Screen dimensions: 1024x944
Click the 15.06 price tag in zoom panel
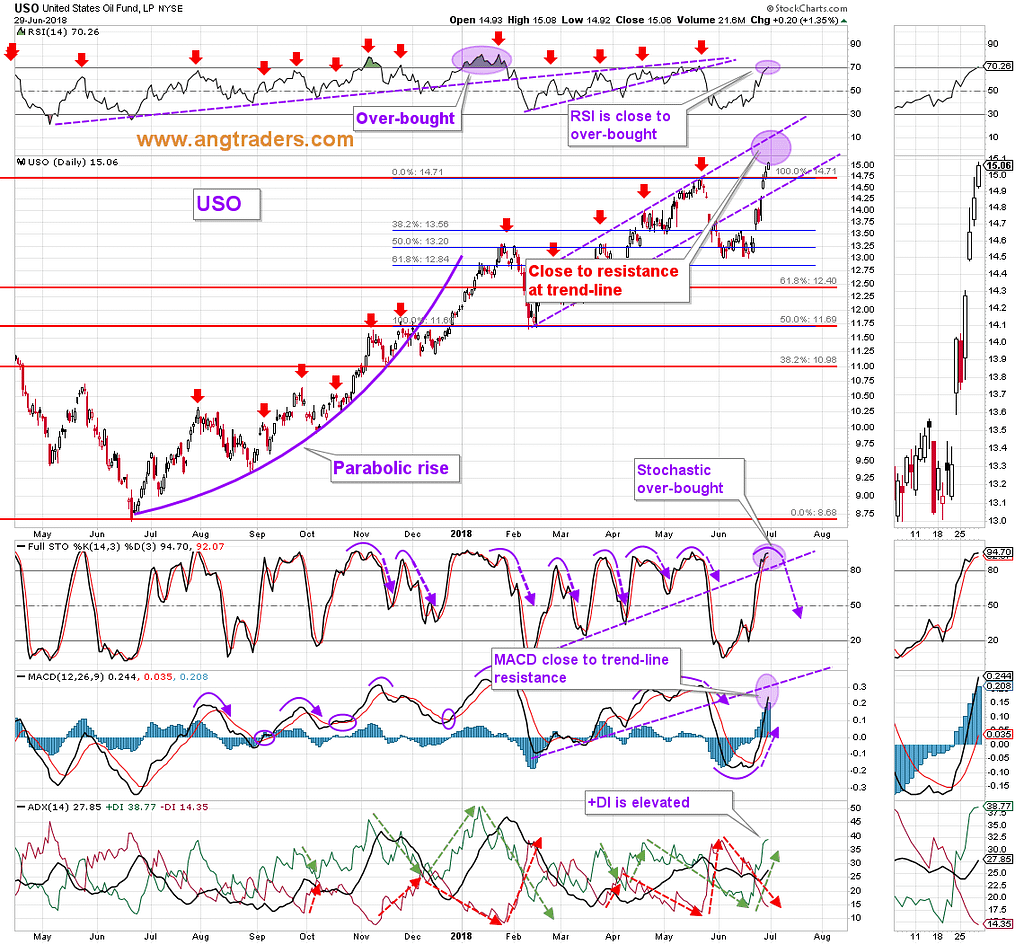1000,166
